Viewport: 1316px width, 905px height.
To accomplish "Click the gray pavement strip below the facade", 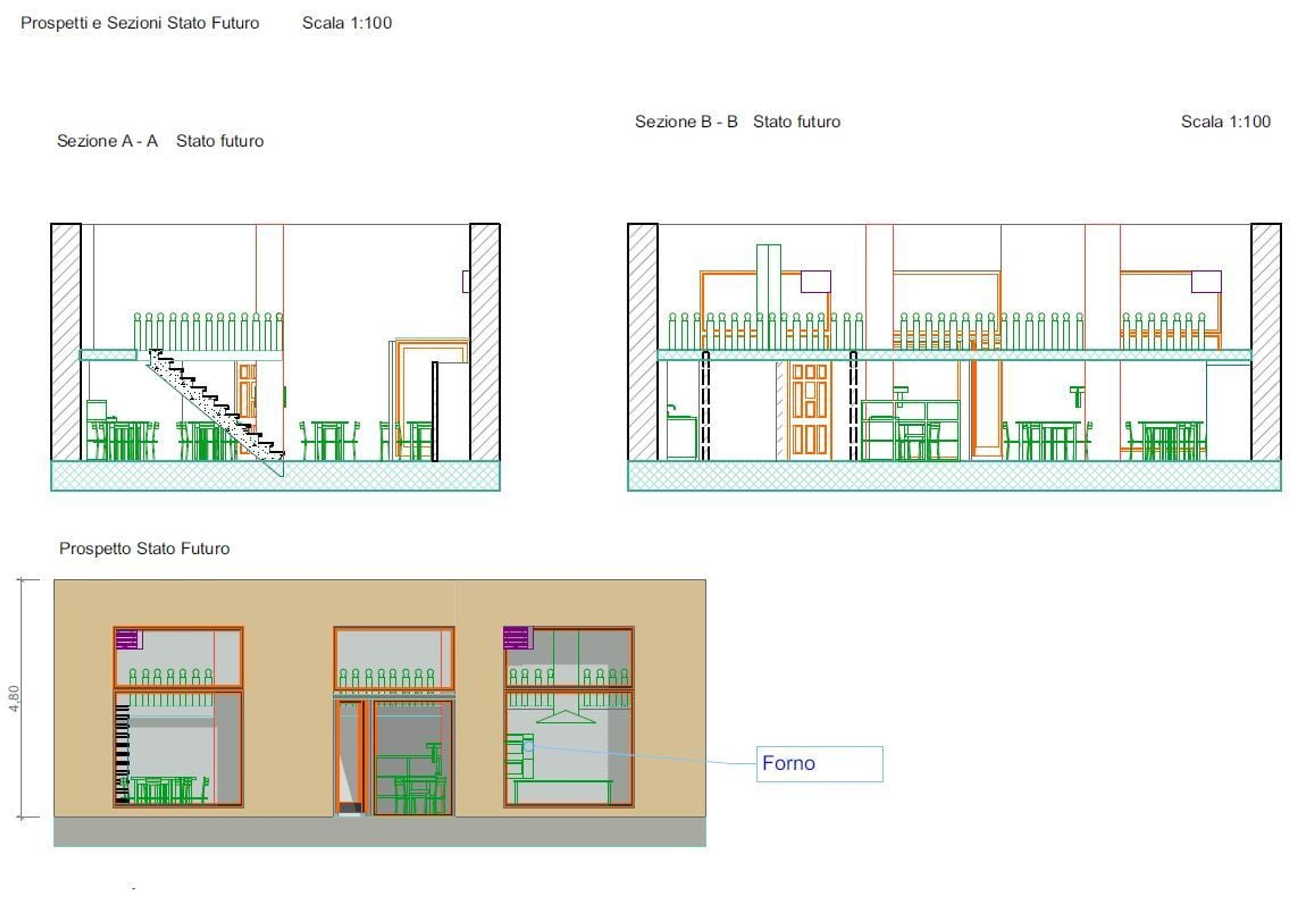I will pyautogui.click(x=380, y=832).
